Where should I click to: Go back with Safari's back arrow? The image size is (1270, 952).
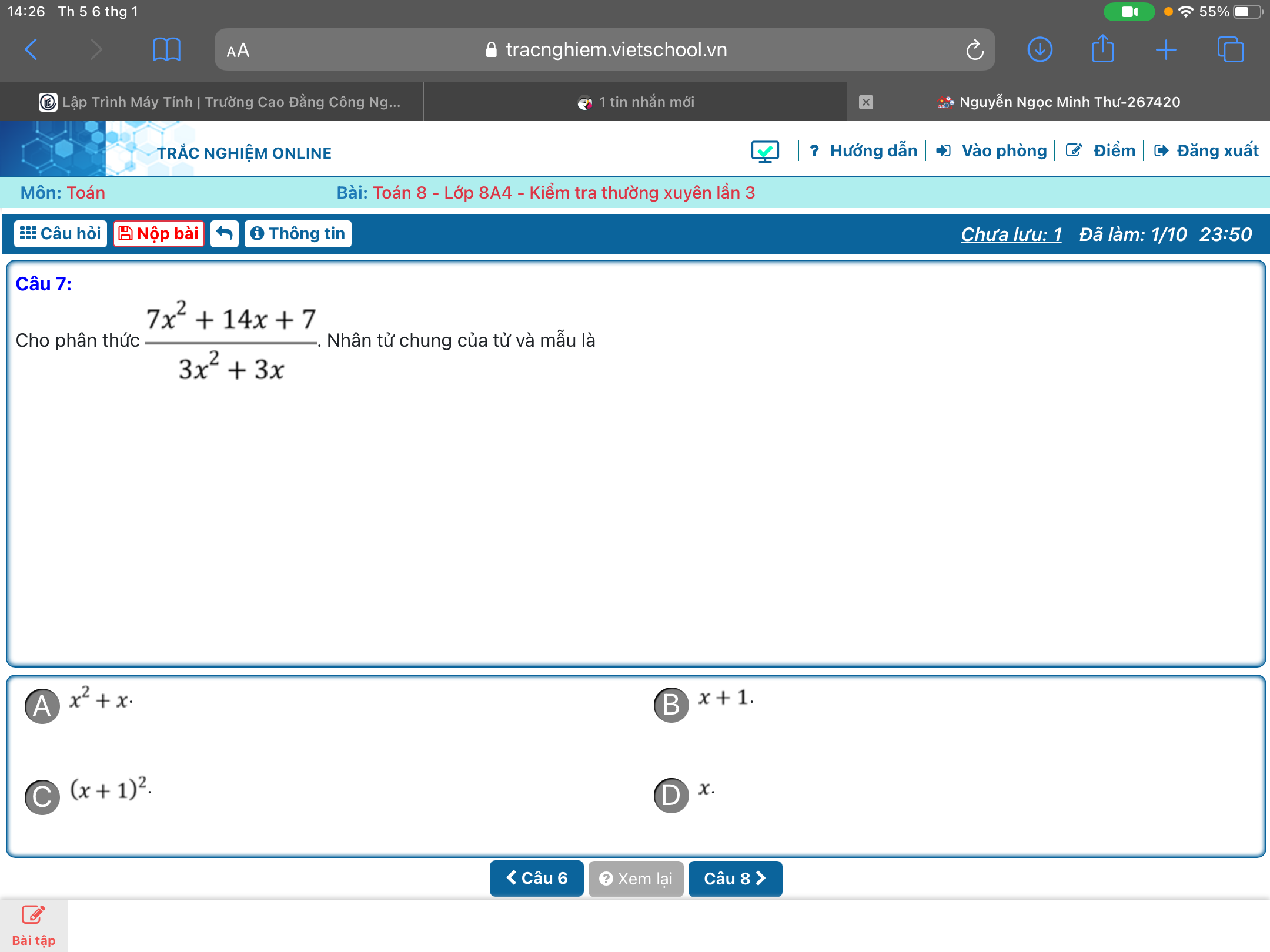point(32,50)
